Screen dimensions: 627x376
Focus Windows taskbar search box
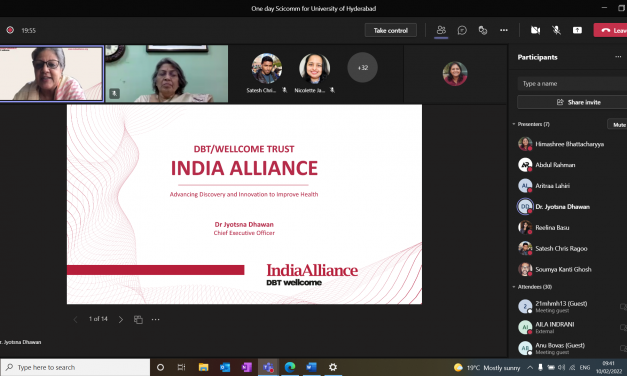tap(76, 367)
